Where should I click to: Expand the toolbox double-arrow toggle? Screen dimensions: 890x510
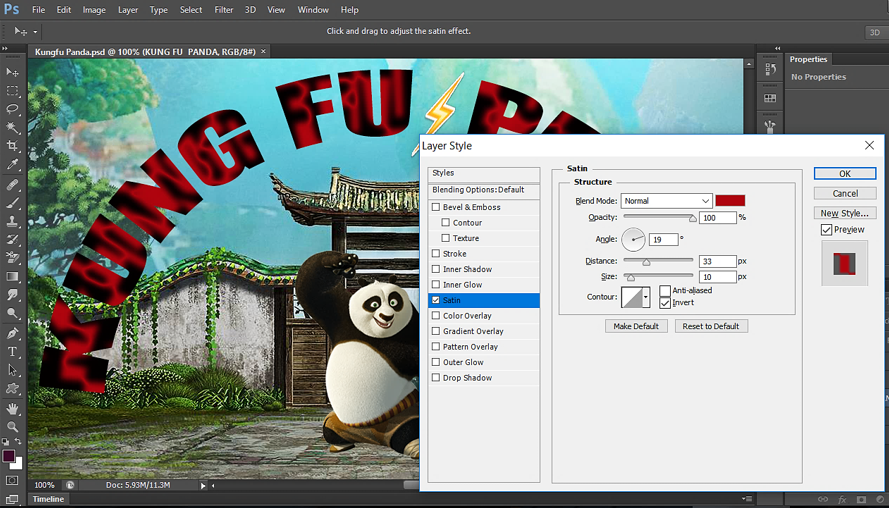click(x=5, y=49)
